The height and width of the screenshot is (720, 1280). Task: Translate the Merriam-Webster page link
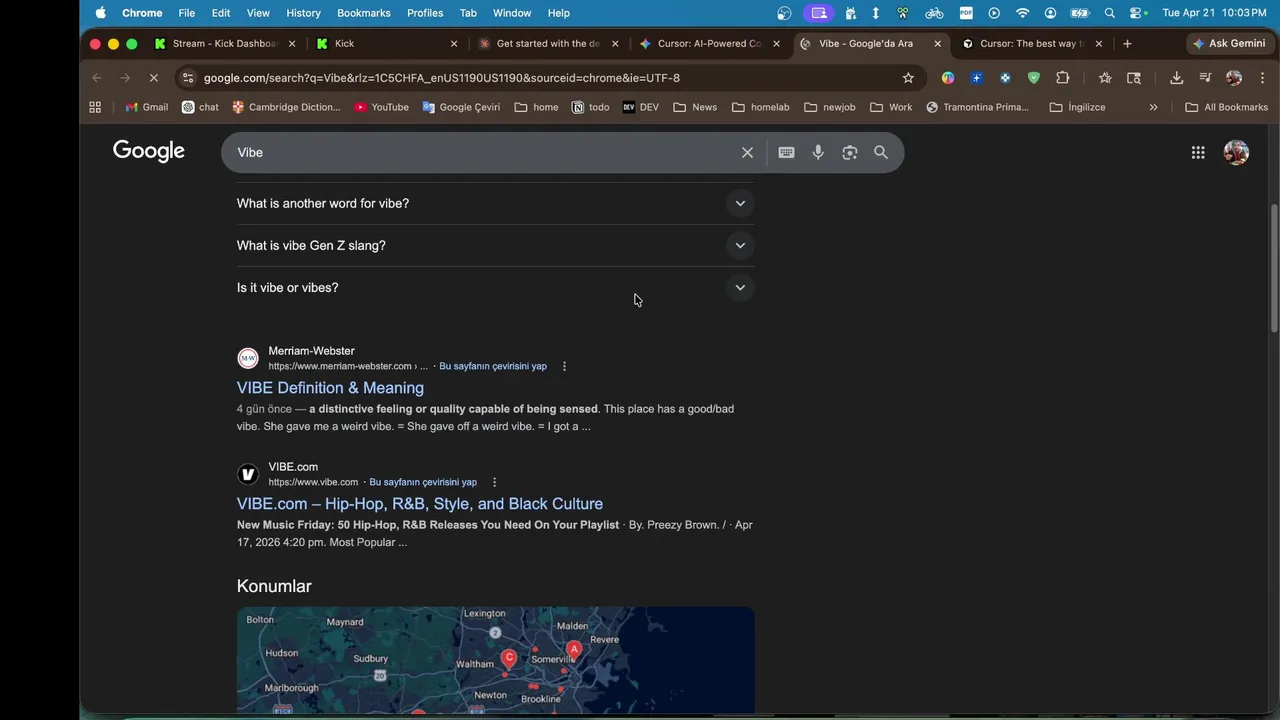pyautogui.click(x=493, y=366)
